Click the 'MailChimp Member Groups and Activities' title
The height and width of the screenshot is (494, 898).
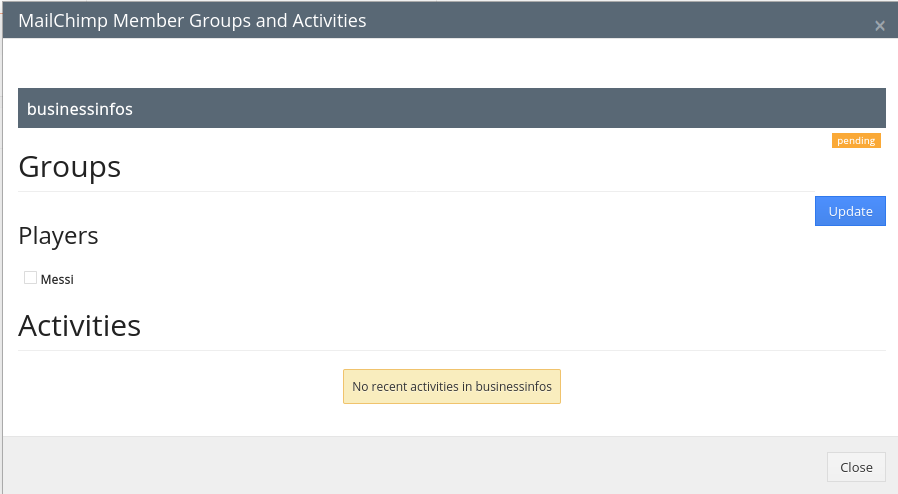pyautogui.click(x=192, y=21)
